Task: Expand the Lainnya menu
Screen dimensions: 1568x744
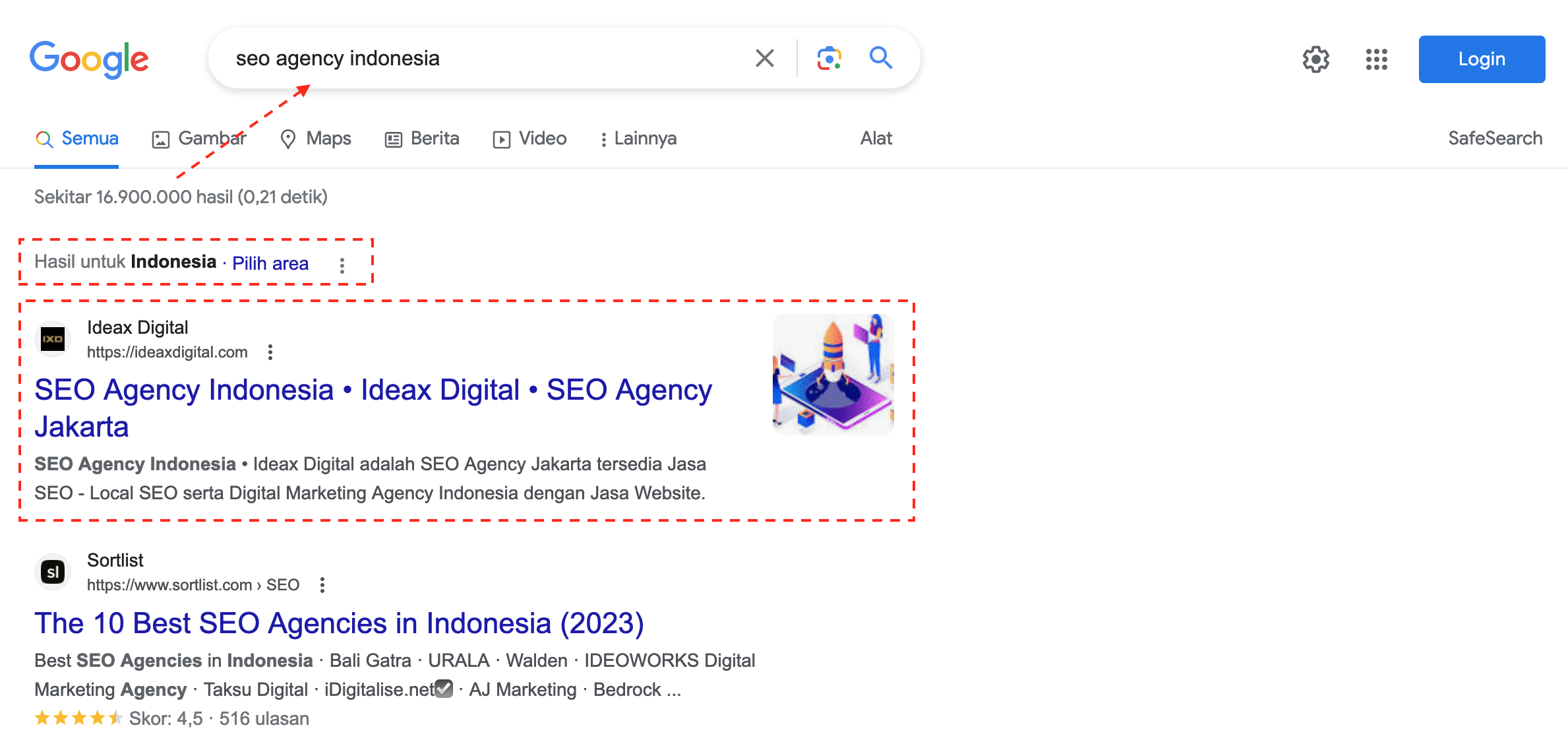Action: point(638,139)
